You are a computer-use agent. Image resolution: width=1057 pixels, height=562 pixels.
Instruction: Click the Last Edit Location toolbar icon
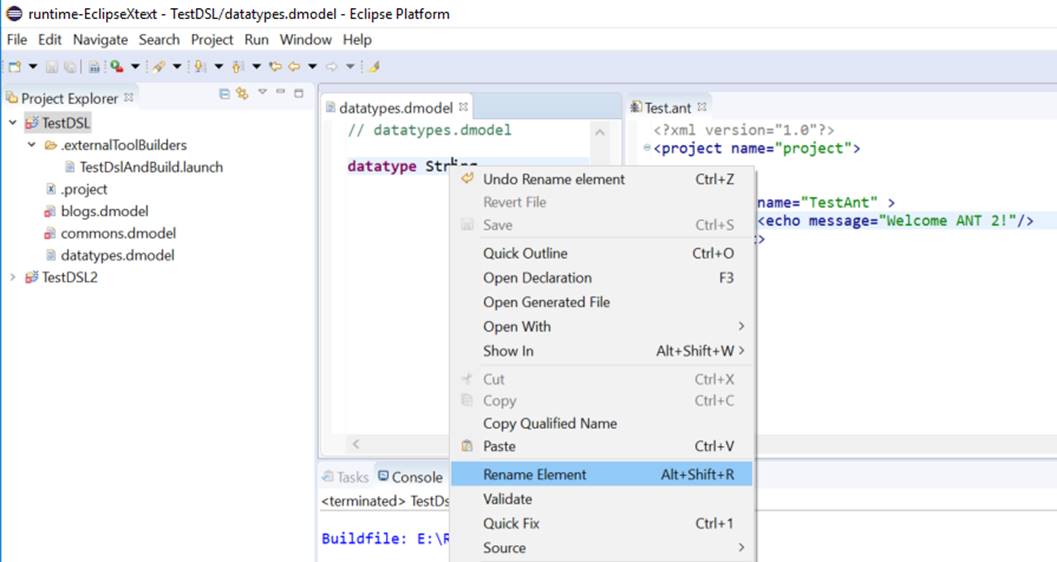(x=275, y=67)
